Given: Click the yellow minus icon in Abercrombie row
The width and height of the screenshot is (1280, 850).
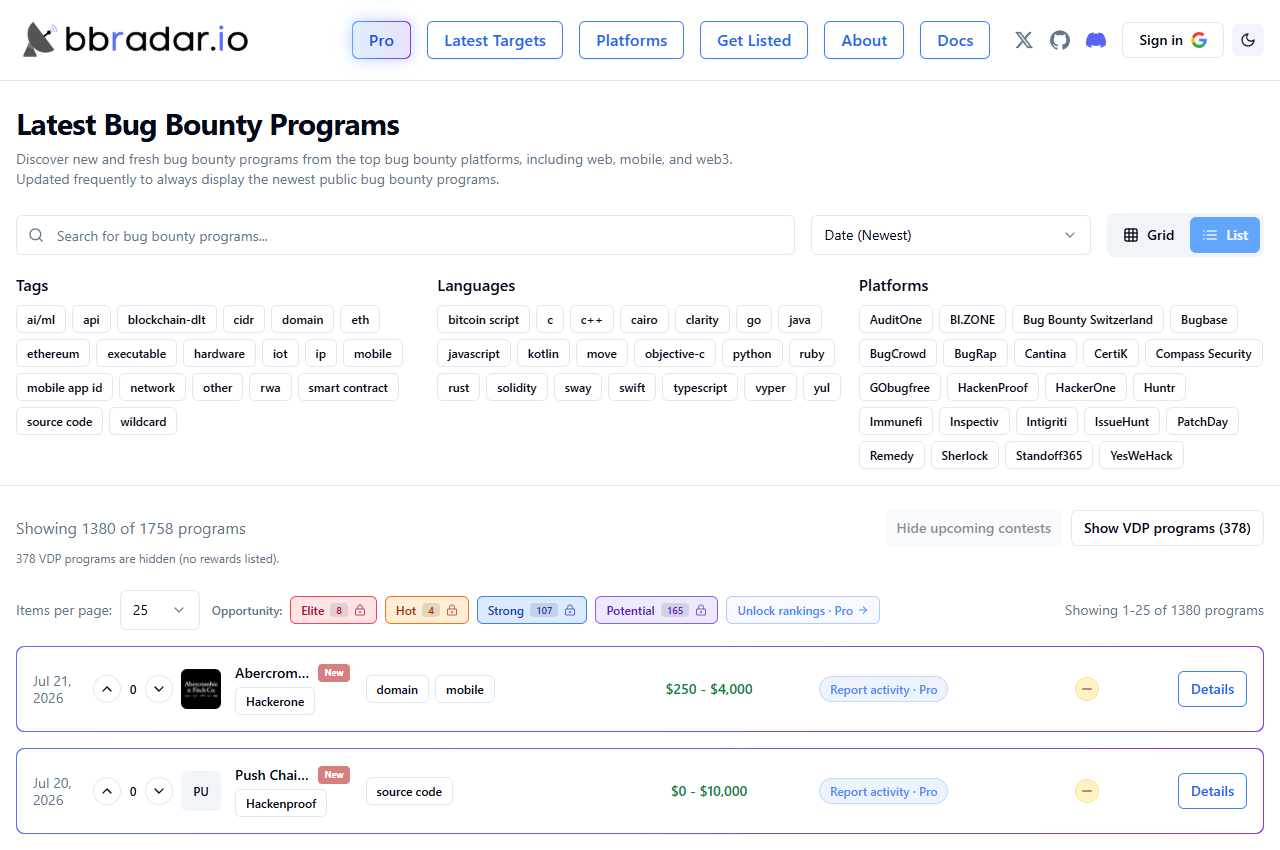Looking at the screenshot, I should tap(1087, 689).
